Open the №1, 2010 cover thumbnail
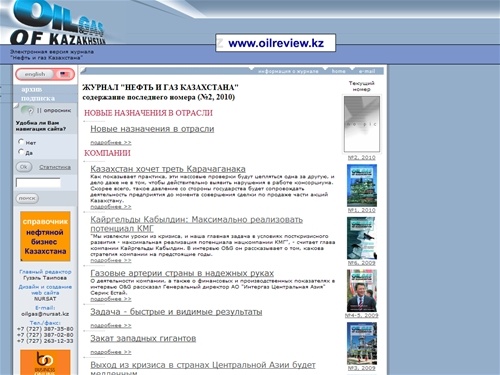Viewport: 500px width, 375px height. [362, 185]
